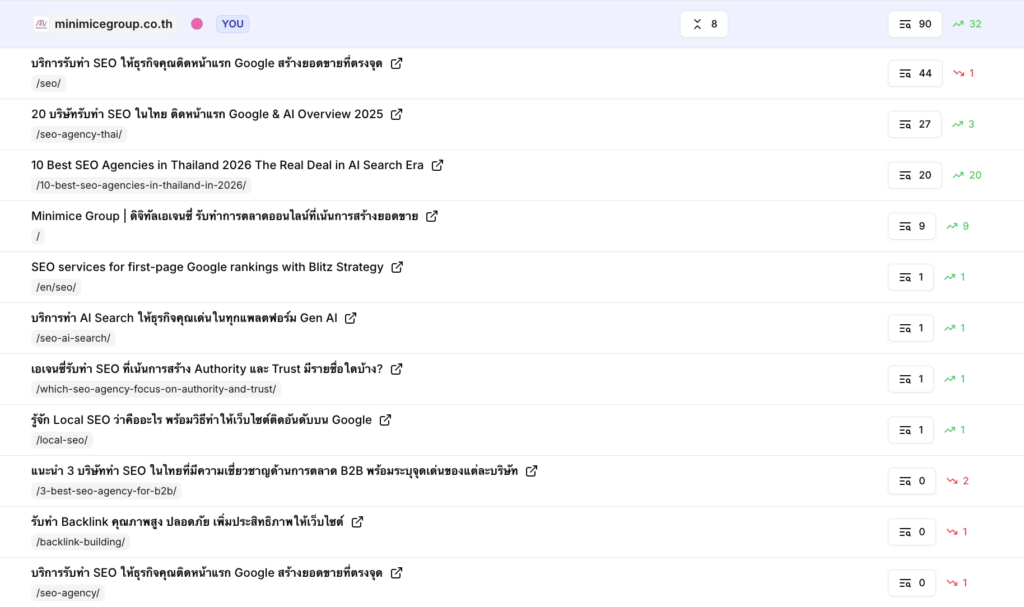Click the pink color dot beside minimicegroup.co.th
1024x607 pixels.
tap(197, 24)
